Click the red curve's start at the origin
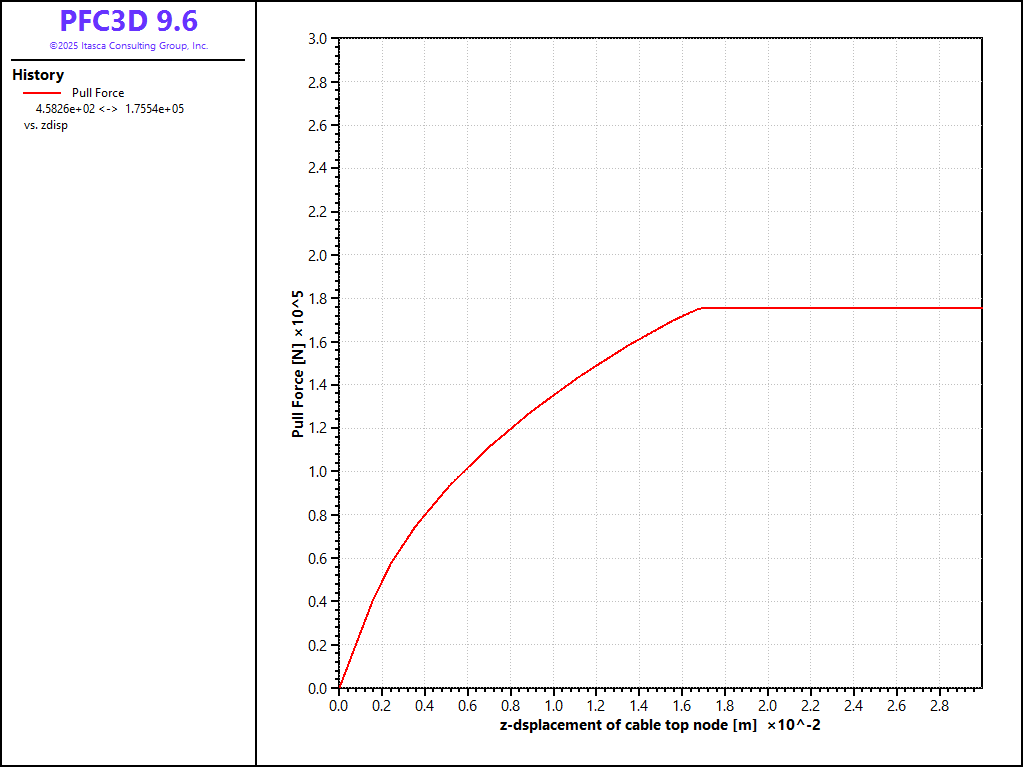 tap(340, 687)
